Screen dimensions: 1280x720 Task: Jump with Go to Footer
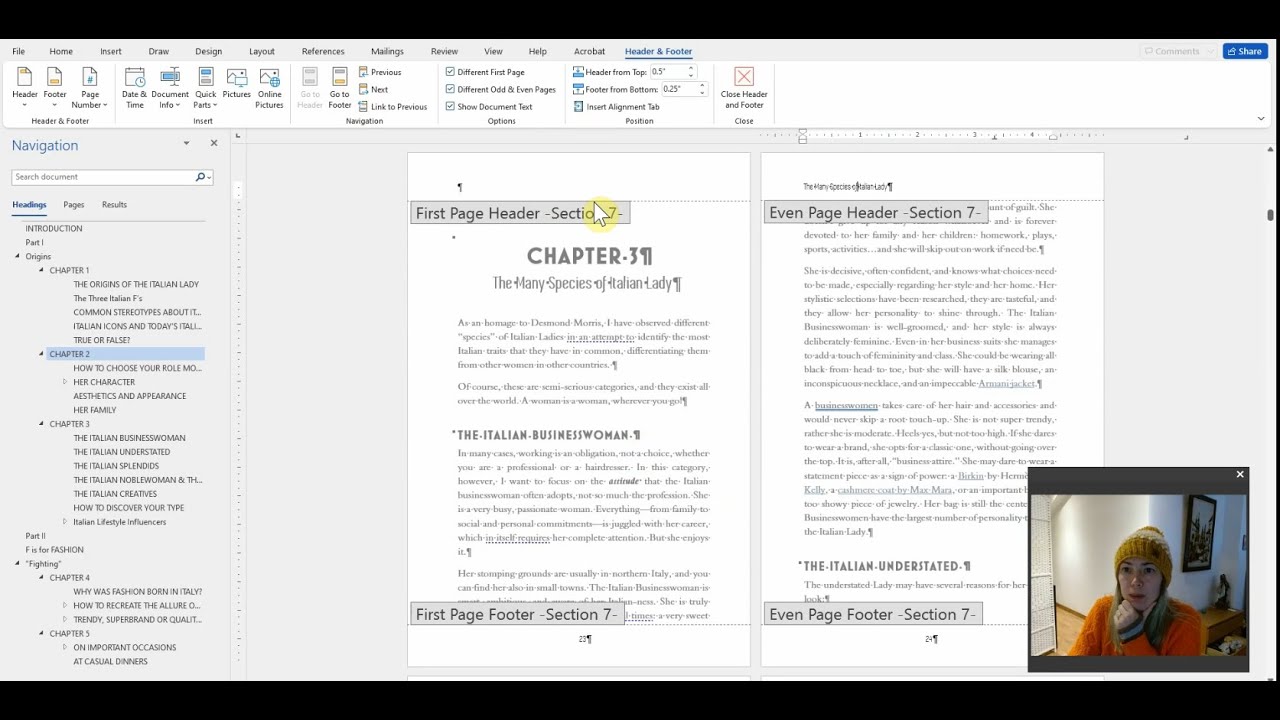pos(340,88)
